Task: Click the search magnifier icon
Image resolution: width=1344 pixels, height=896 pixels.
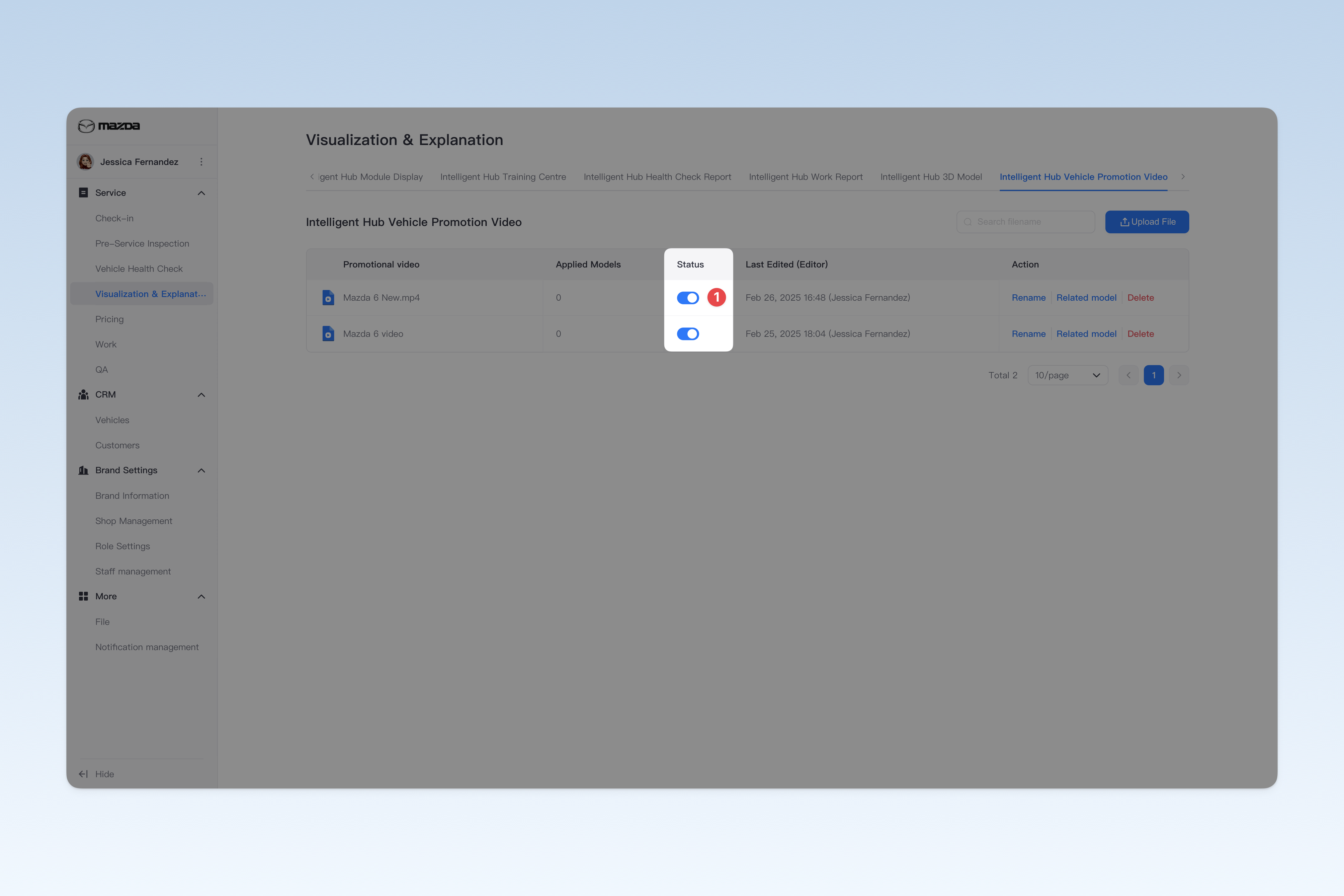Action: click(968, 222)
